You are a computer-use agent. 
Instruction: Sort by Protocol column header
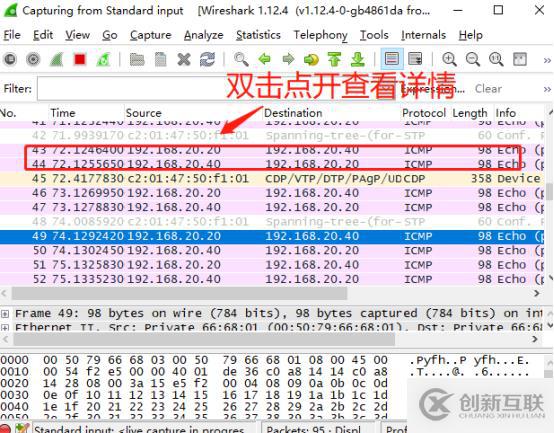424,113
